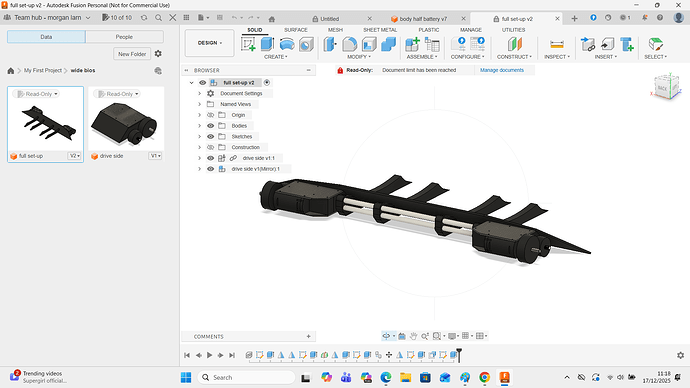Expand the Origin folder
This screenshot has width=690, height=388.
pyautogui.click(x=199, y=115)
